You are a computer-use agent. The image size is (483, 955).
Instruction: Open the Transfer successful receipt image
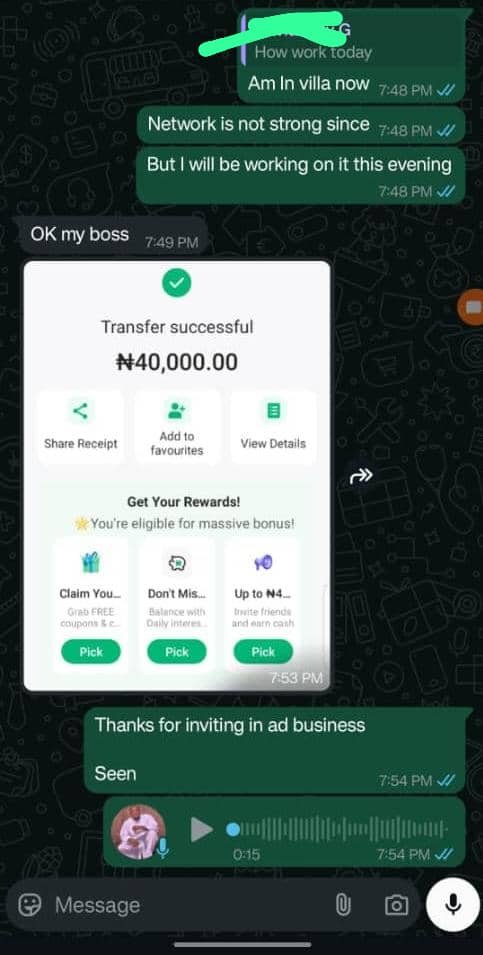click(177, 476)
